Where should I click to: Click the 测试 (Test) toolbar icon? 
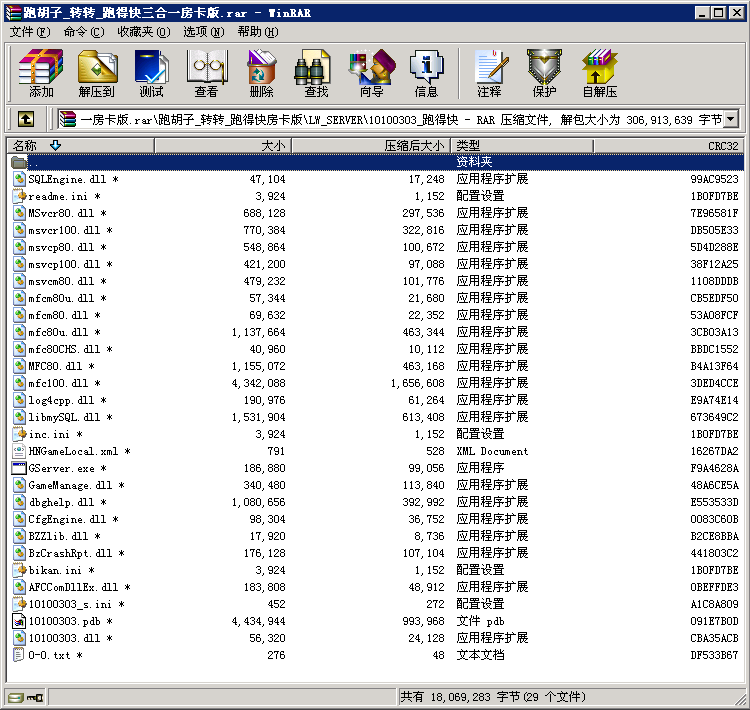tap(151, 73)
